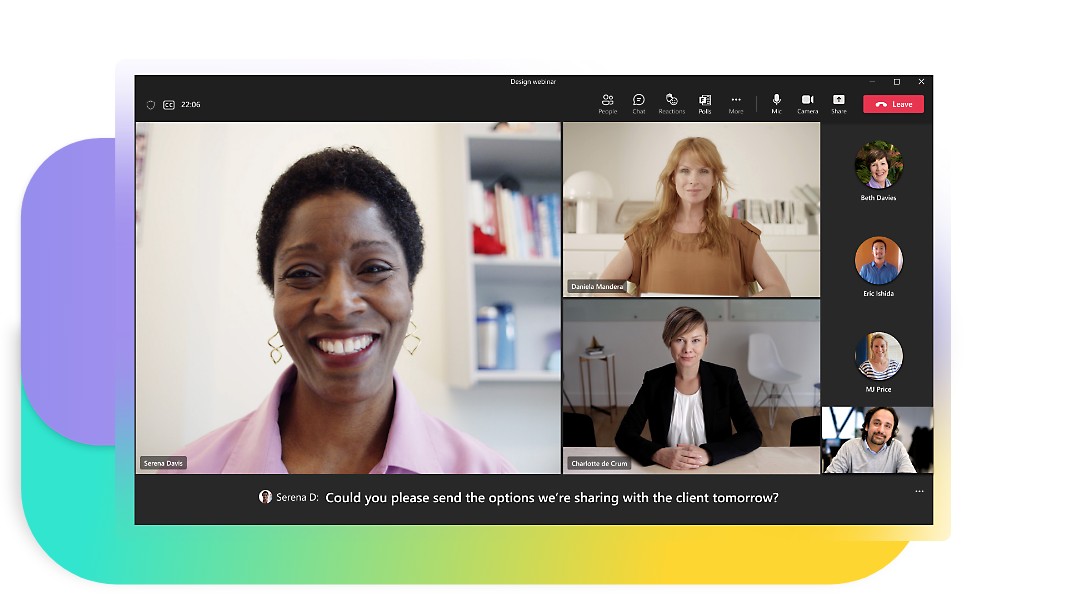
Task: Open the People panel
Action: (607, 103)
